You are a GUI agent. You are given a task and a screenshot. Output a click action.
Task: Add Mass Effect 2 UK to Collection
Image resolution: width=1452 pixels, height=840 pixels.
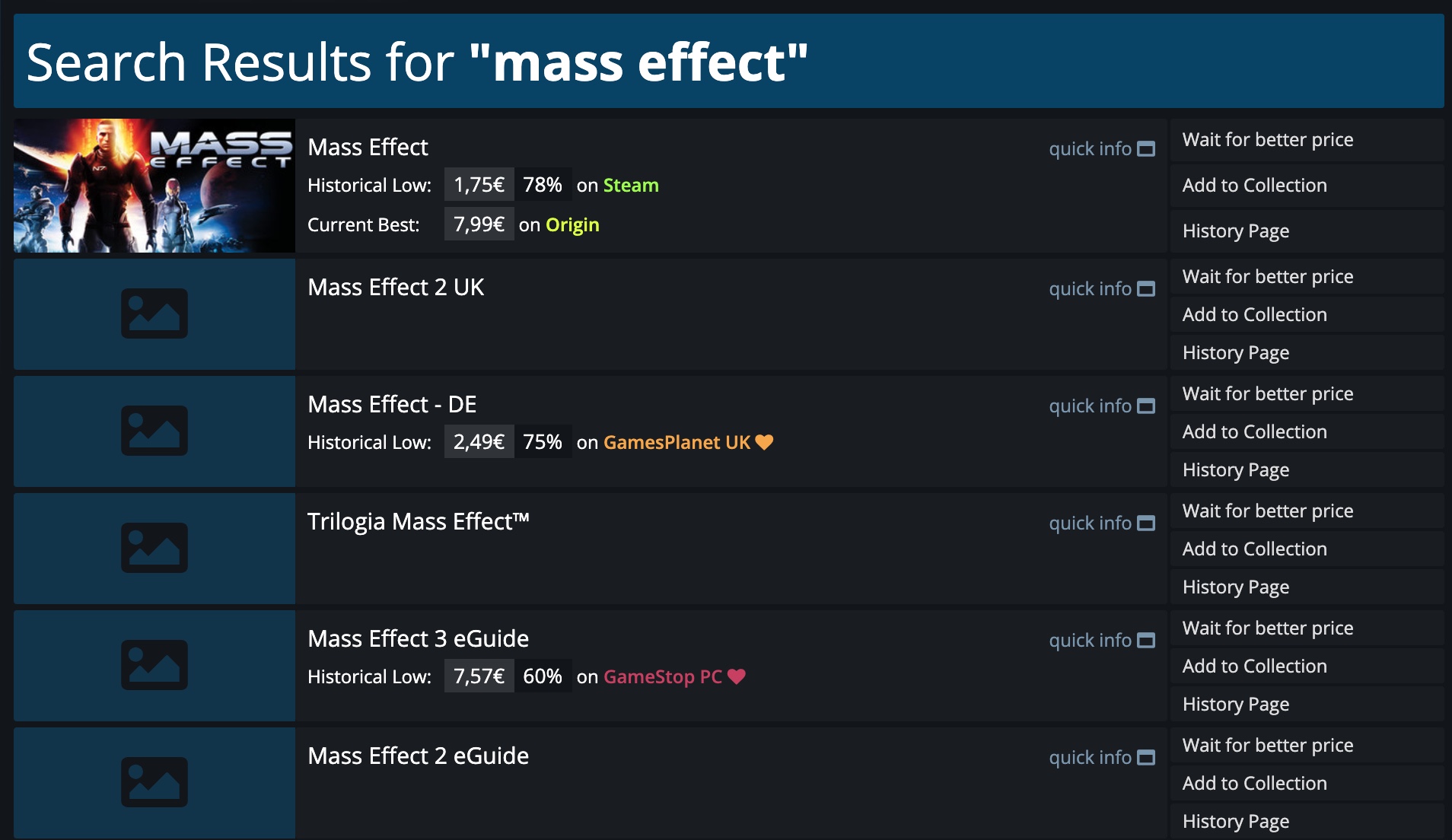(x=1254, y=315)
